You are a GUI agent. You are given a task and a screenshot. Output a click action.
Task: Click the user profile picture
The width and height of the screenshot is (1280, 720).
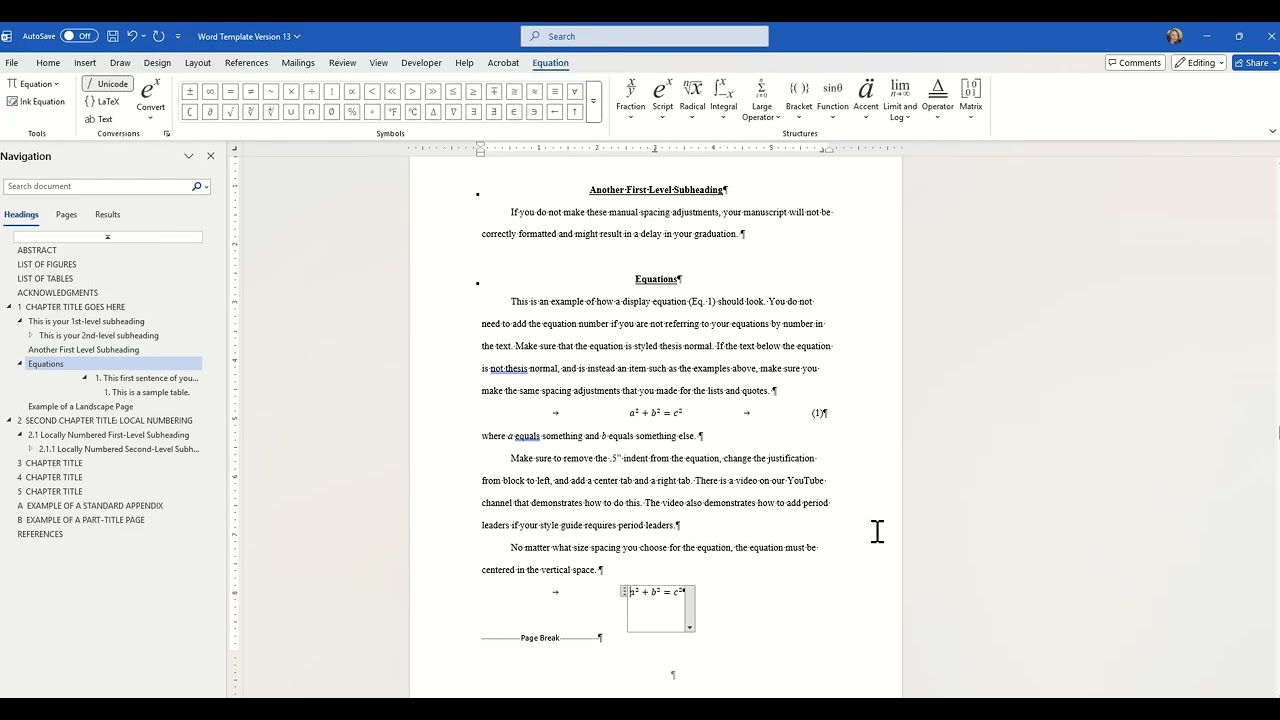pyautogui.click(x=1175, y=36)
